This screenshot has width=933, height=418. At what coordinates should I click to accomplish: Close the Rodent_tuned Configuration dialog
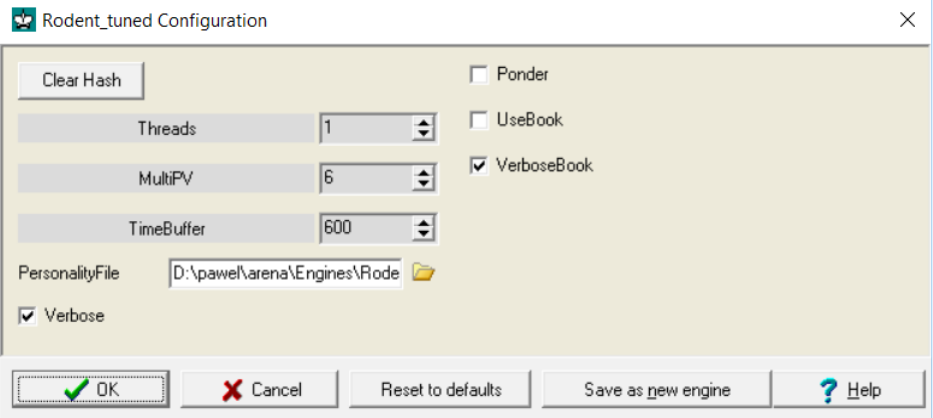[907, 20]
